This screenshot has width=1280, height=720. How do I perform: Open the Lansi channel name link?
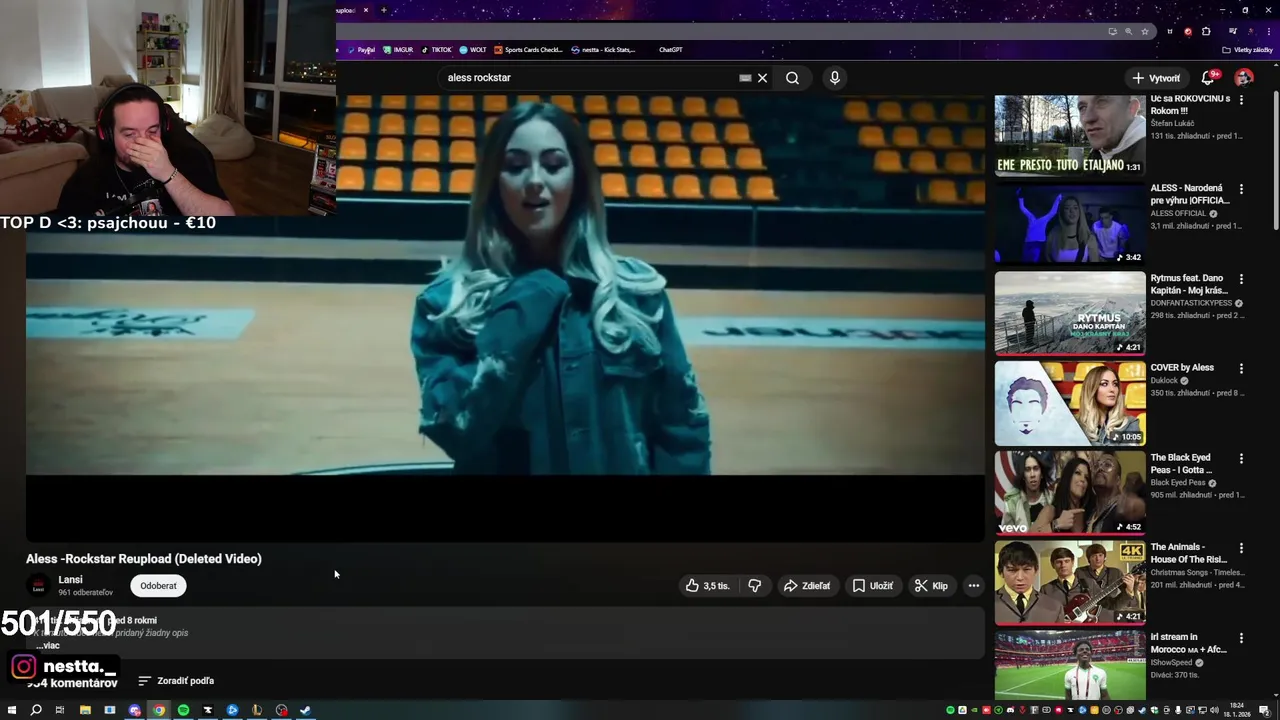(70, 580)
